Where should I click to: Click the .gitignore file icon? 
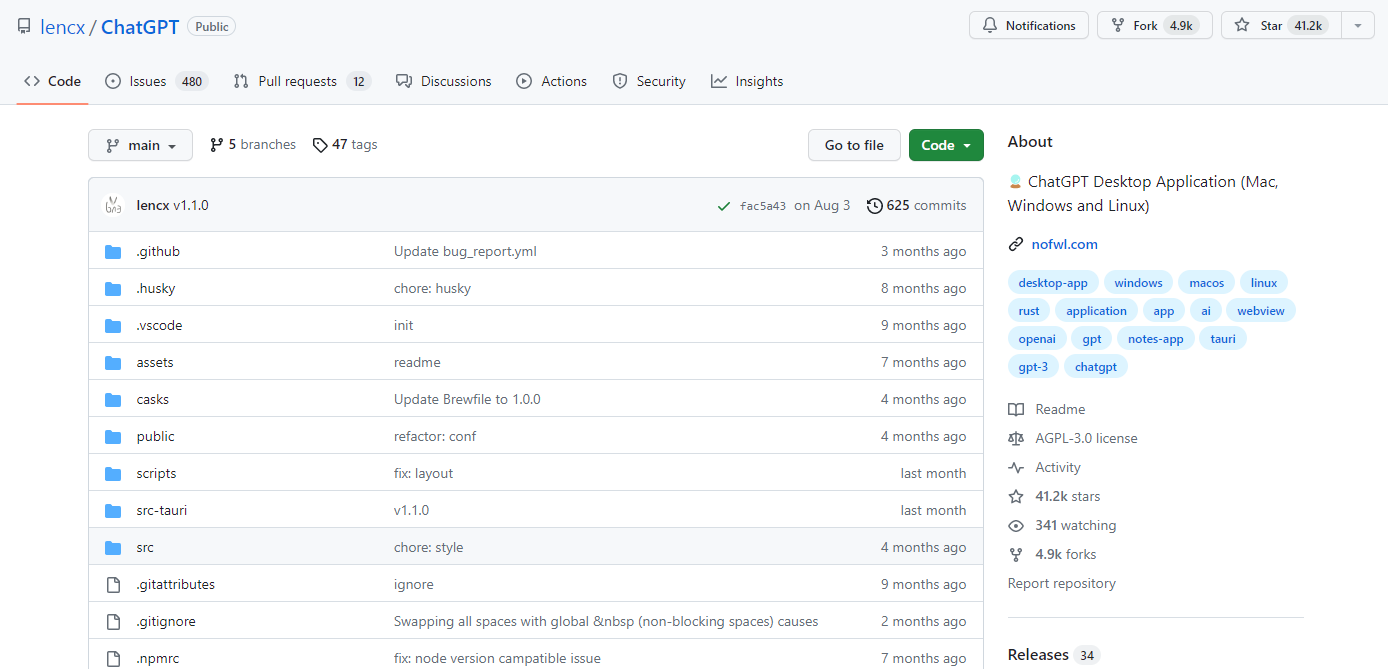(x=113, y=622)
